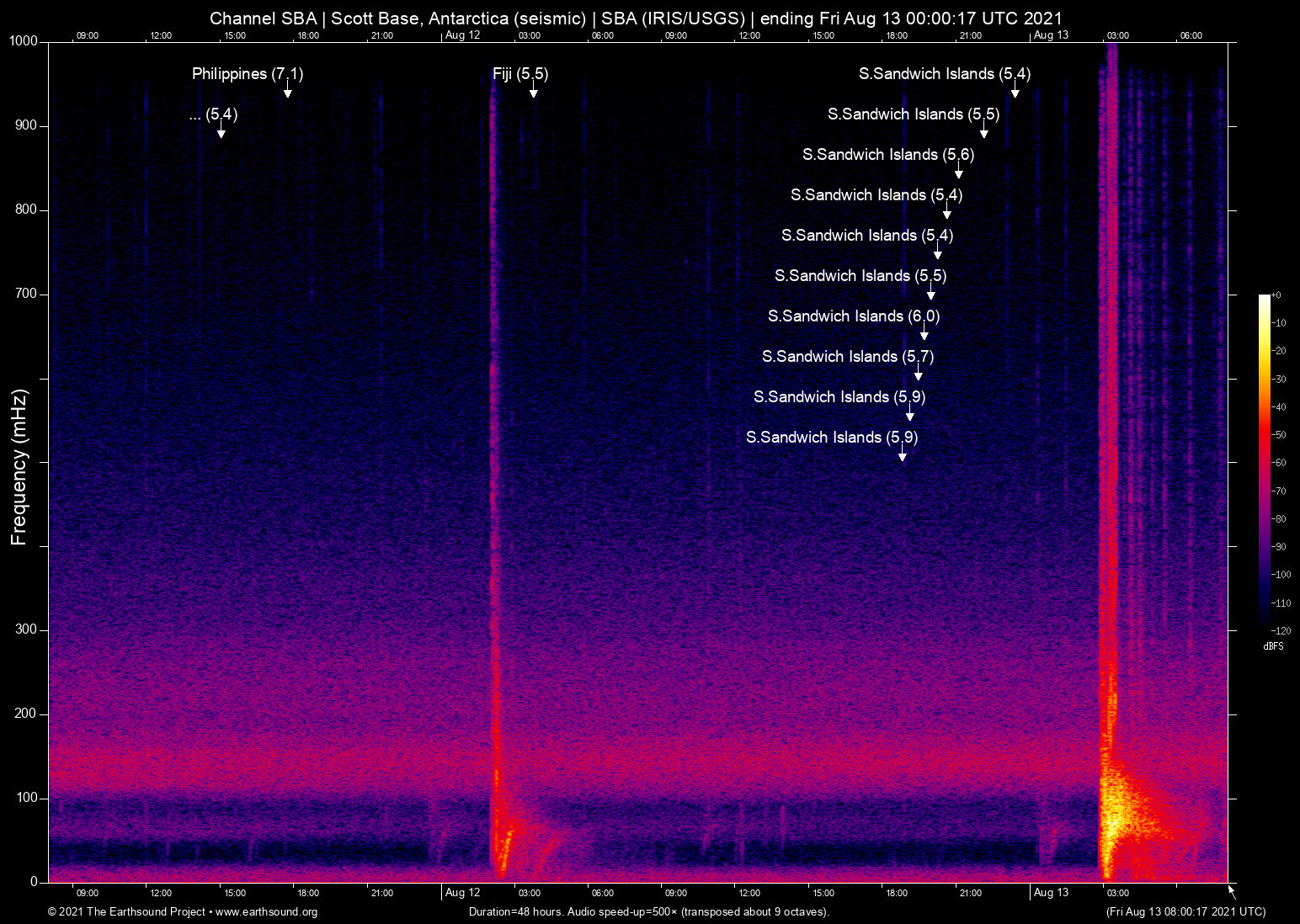Select the arrow marker below S.Sandwich Islands (5.7)
This screenshot has height=924, width=1300.
point(919,374)
